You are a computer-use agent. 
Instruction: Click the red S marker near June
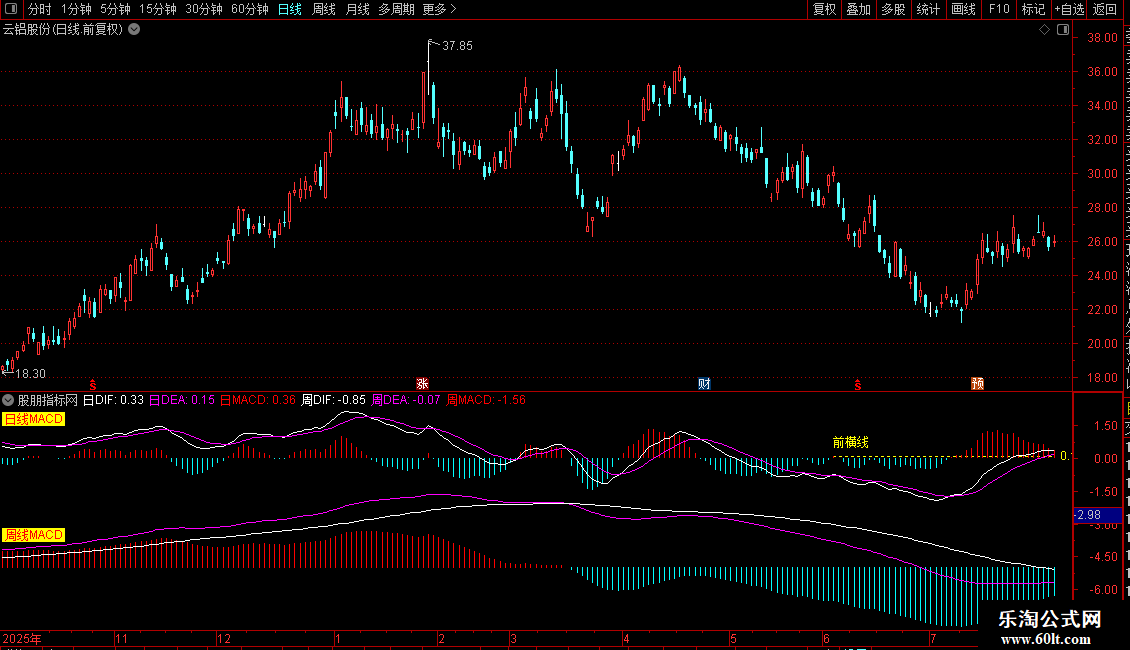click(858, 385)
